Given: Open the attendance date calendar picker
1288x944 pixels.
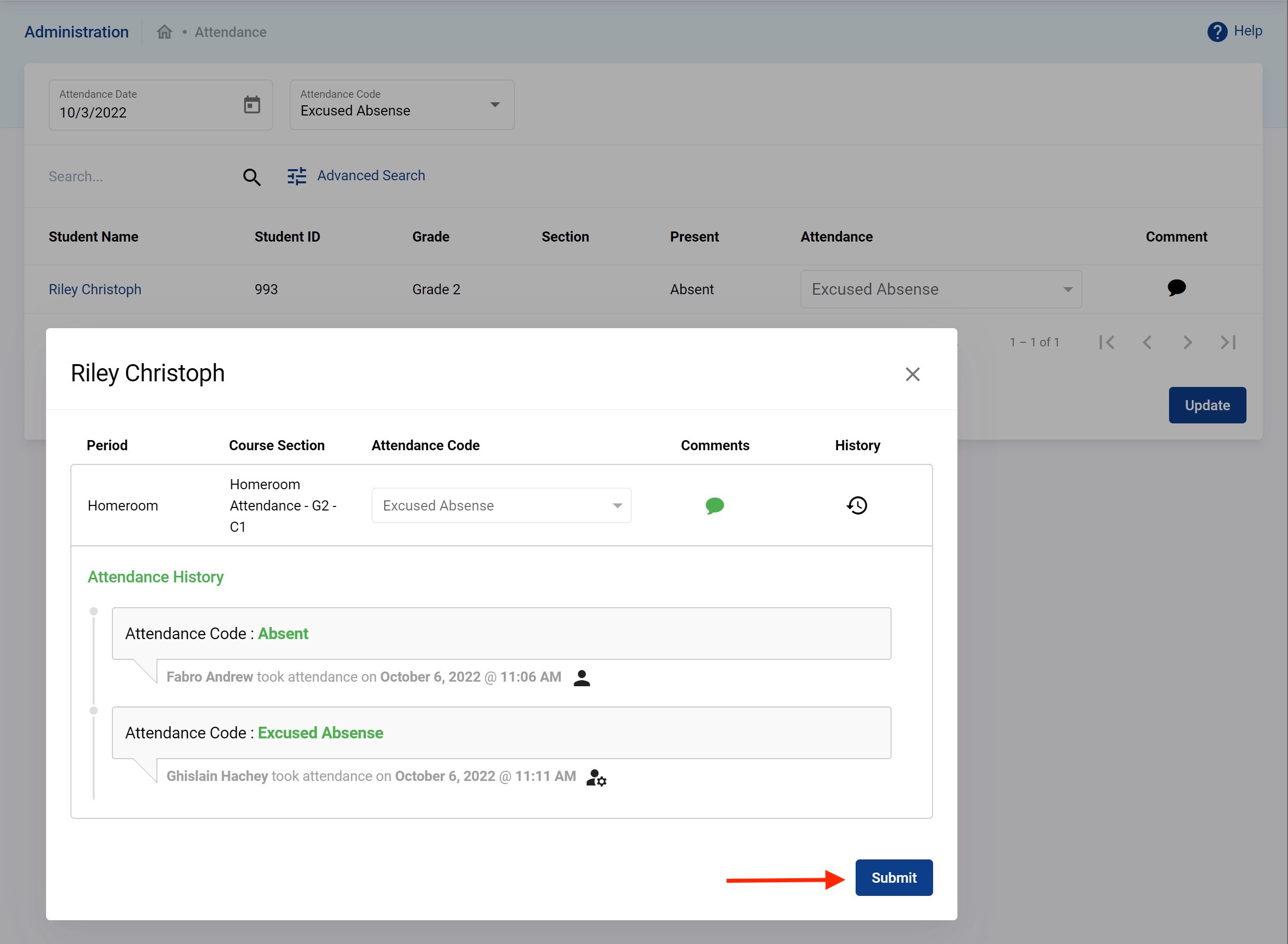Looking at the screenshot, I should [252, 105].
